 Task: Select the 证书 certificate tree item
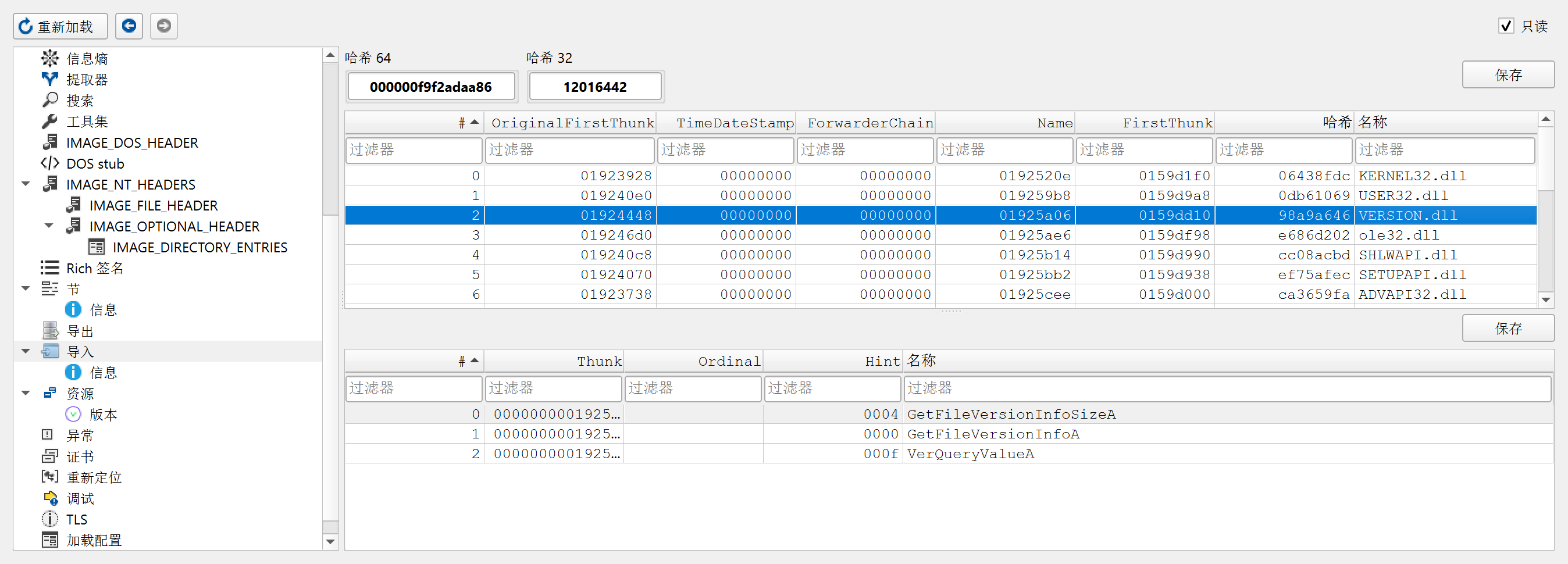pyautogui.click(x=80, y=456)
